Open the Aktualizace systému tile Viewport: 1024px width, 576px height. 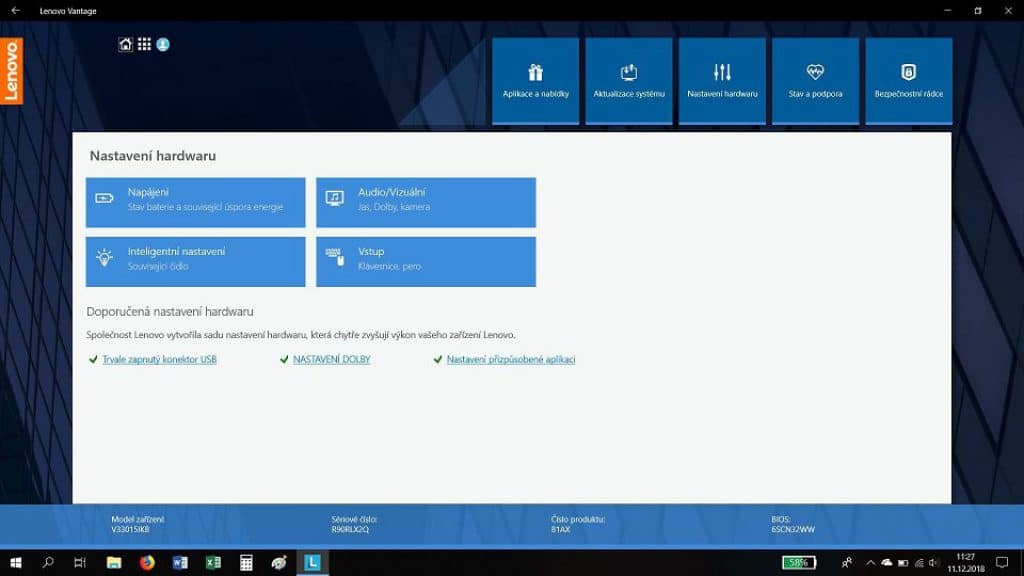[629, 81]
